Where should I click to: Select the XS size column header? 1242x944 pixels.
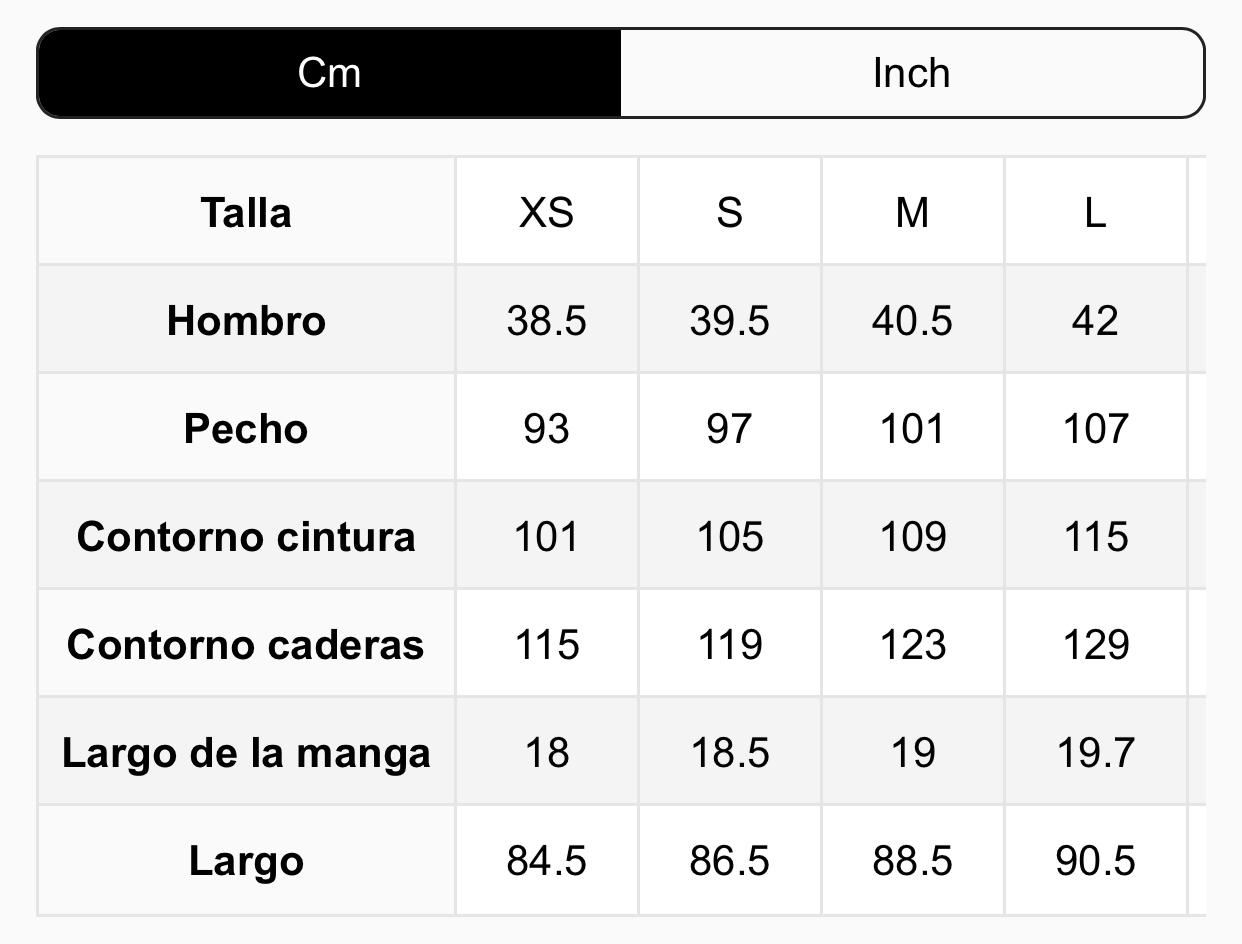546,212
